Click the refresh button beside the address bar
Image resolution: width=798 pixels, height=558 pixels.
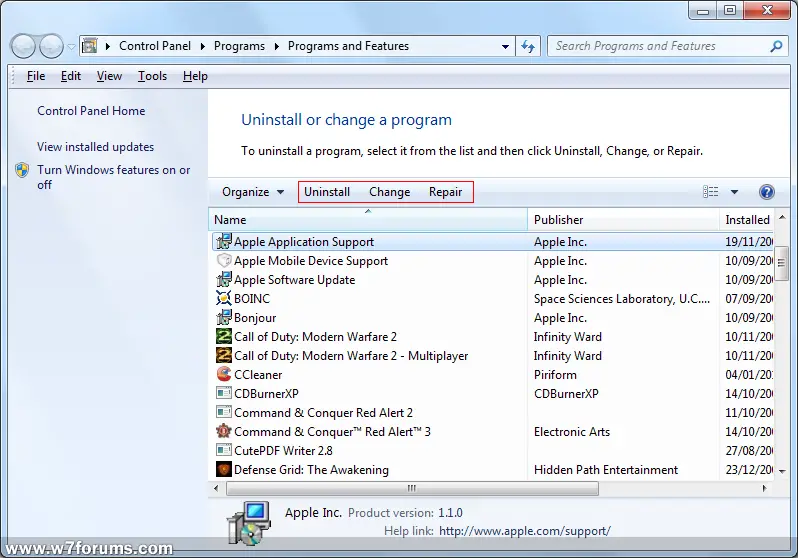(528, 46)
